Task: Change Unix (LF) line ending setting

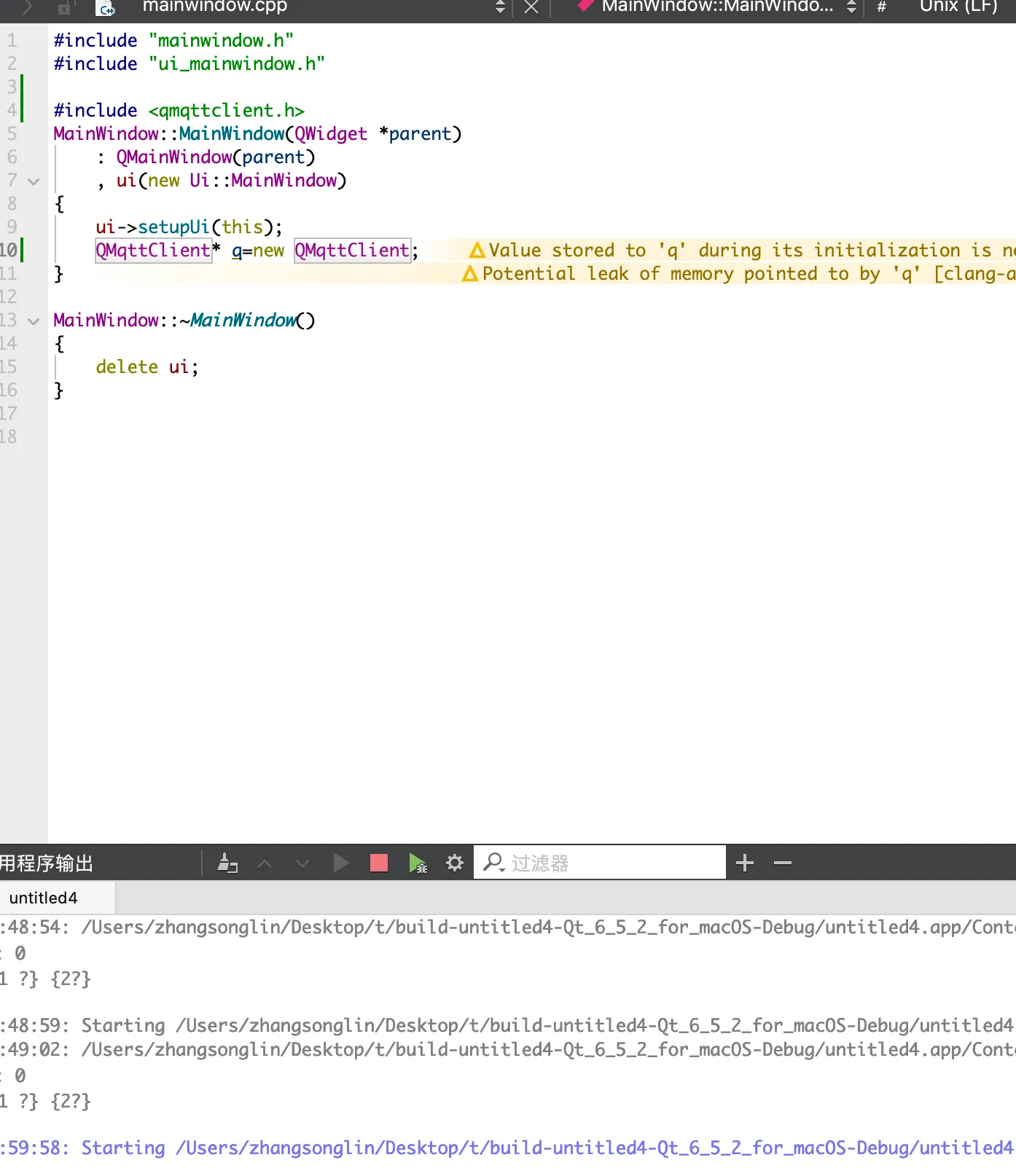Action: [958, 7]
